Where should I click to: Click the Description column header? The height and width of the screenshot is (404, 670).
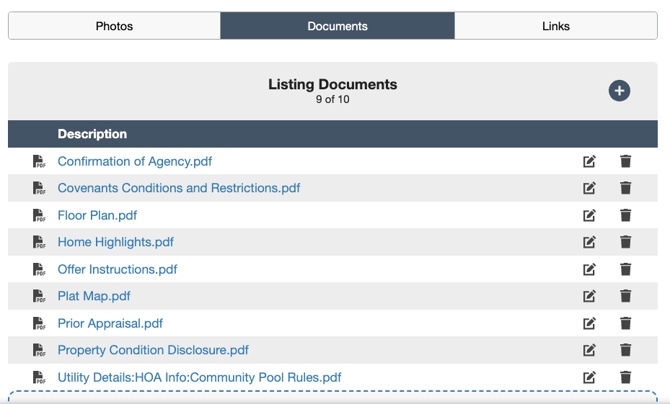[92, 134]
